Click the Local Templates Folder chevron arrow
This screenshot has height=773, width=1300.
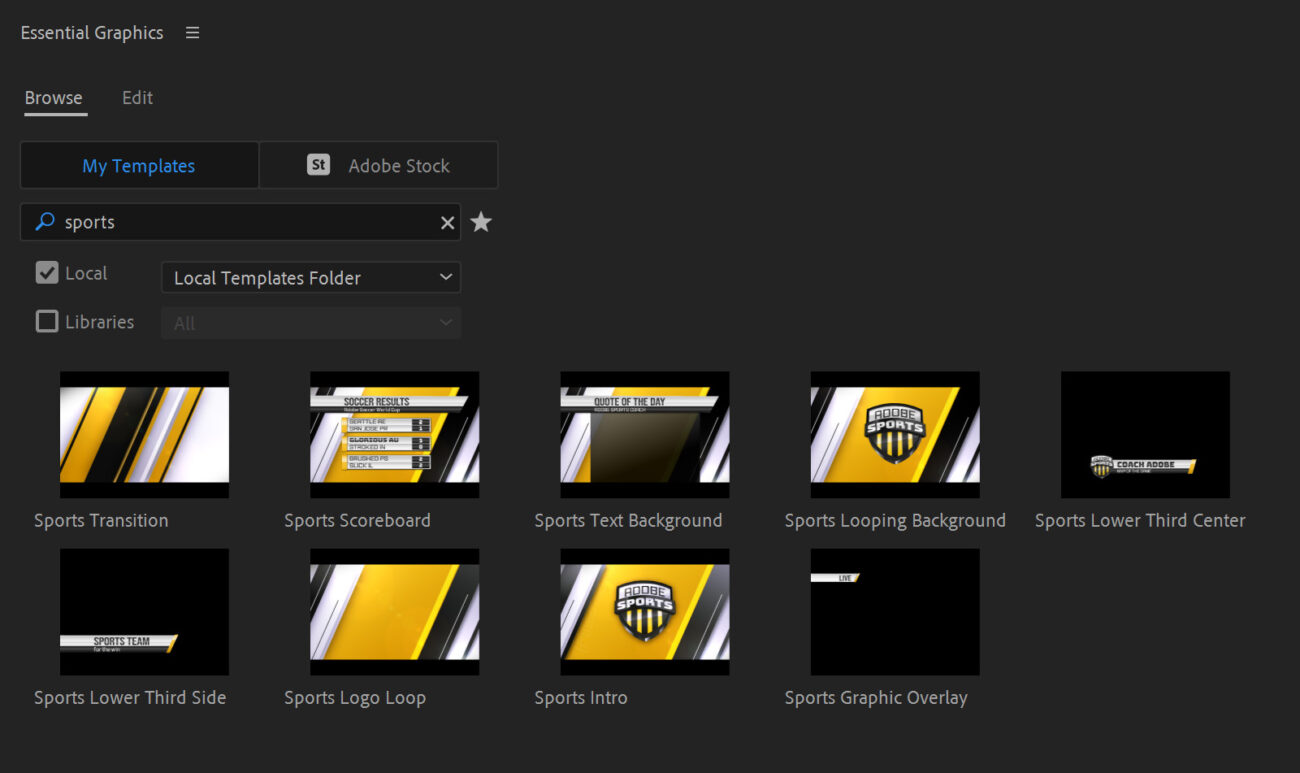click(446, 277)
